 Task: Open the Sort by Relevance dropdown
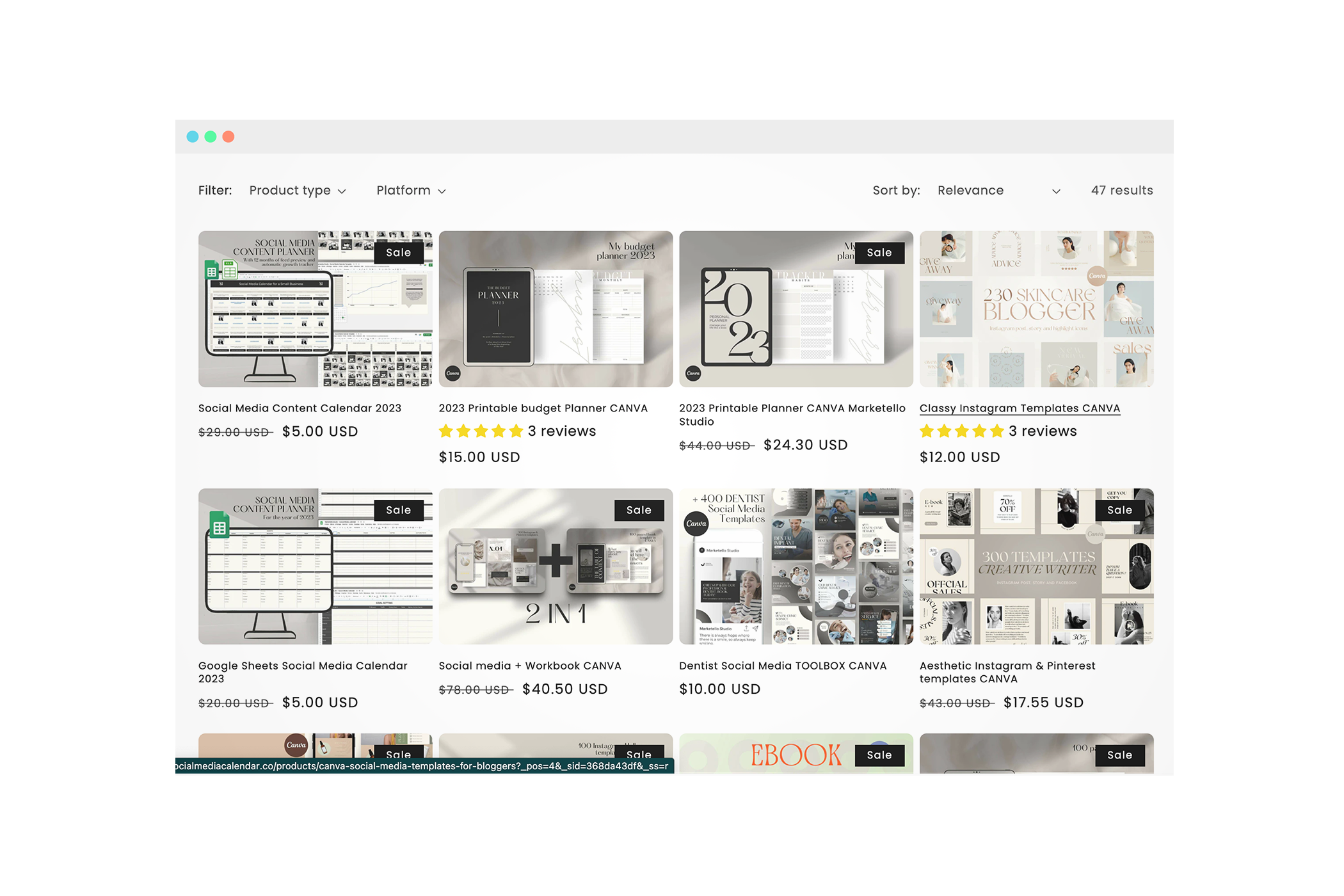[x=998, y=190]
